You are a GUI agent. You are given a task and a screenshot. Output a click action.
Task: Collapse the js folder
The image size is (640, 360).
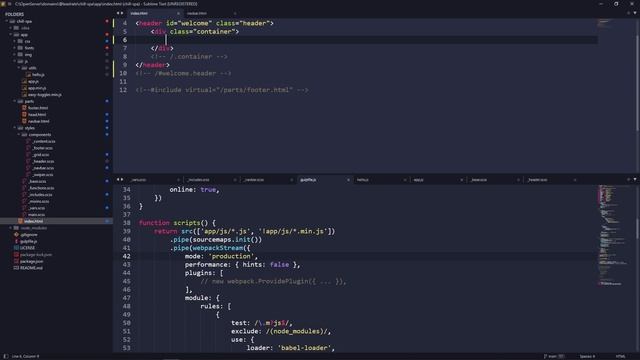[15, 61]
